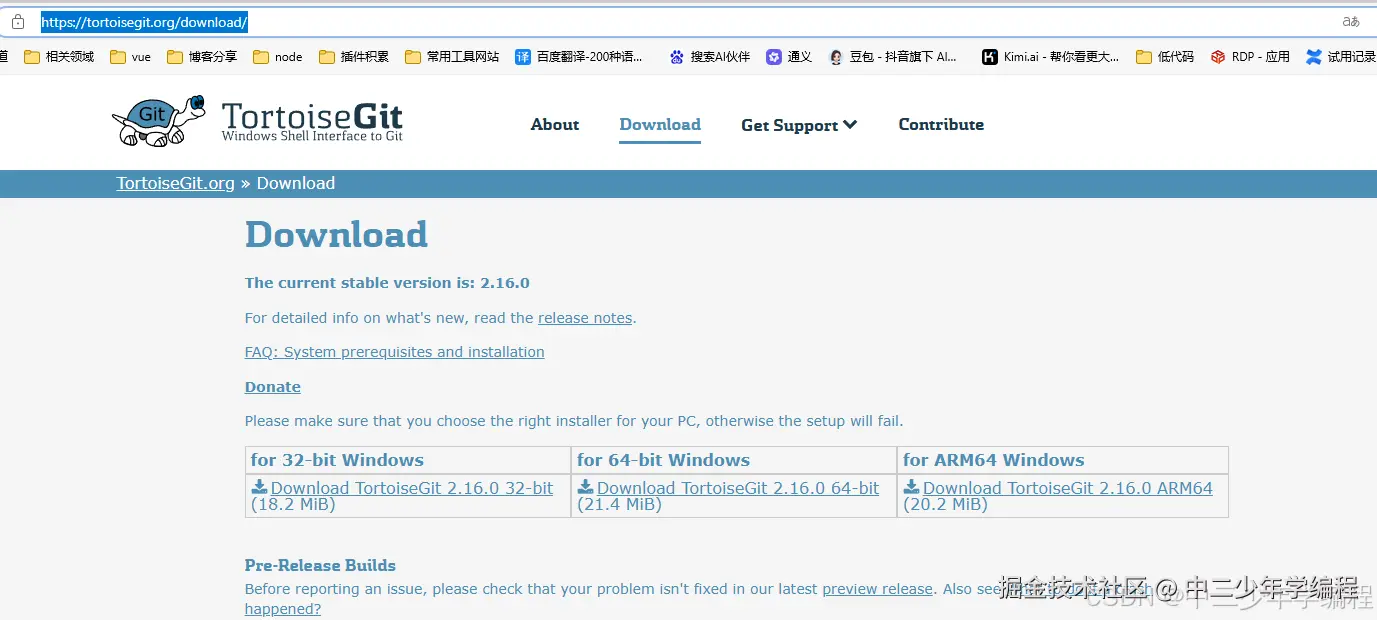Expand the Get Support dropdown menu
Image resolution: width=1377 pixels, height=620 pixels.
pyautogui.click(x=799, y=125)
